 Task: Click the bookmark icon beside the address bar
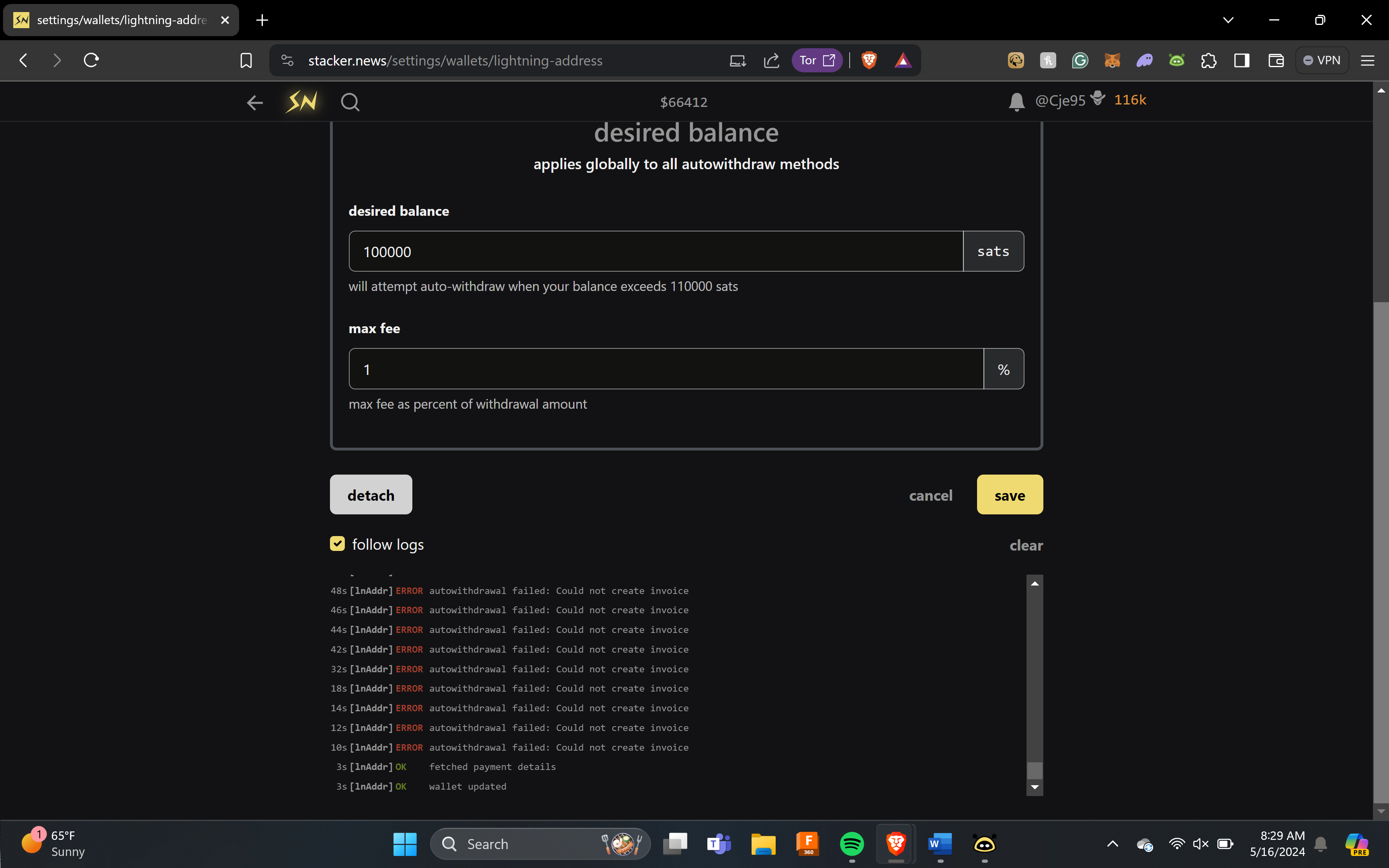[246, 60]
